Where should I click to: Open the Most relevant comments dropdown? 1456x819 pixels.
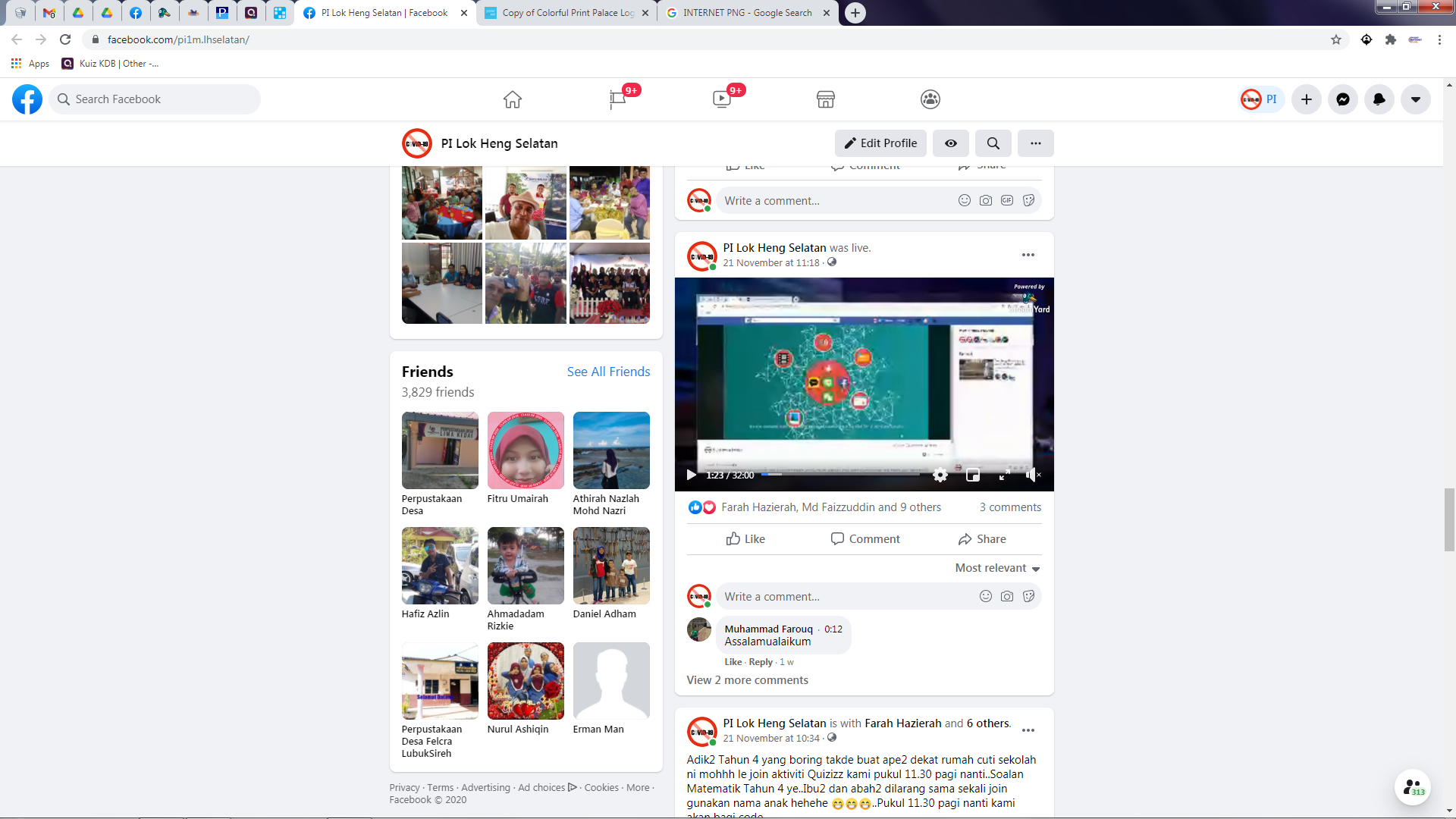(x=997, y=568)
